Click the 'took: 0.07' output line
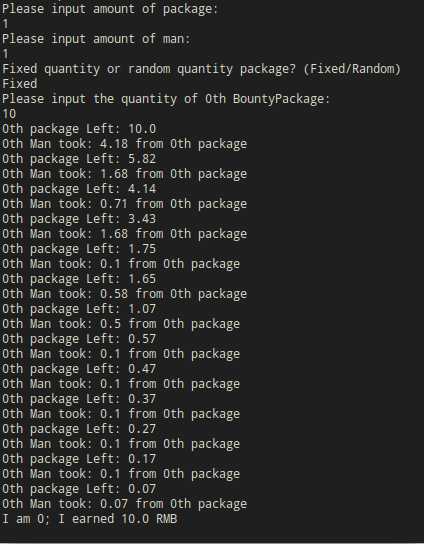This screenshot has width=424, height=544. click(x=125, y=504)
